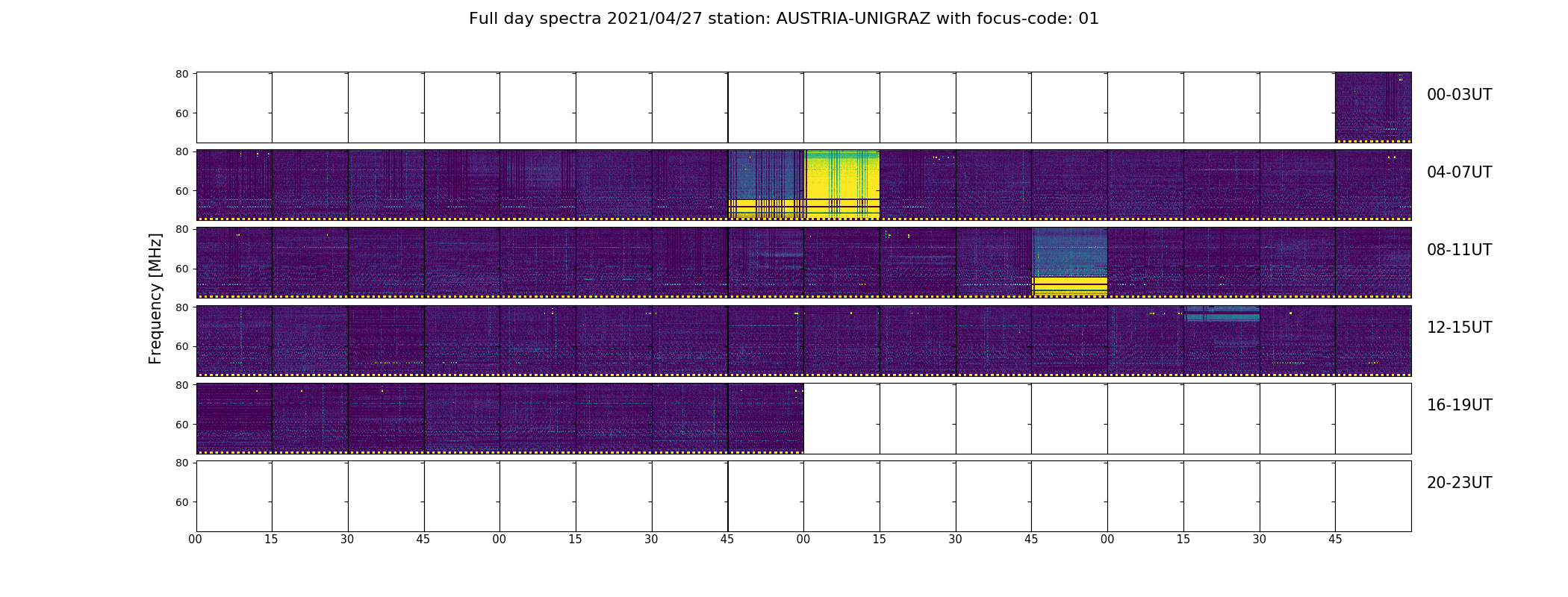Click the 60 tick label of the 16-19UT row

point(181,425)
